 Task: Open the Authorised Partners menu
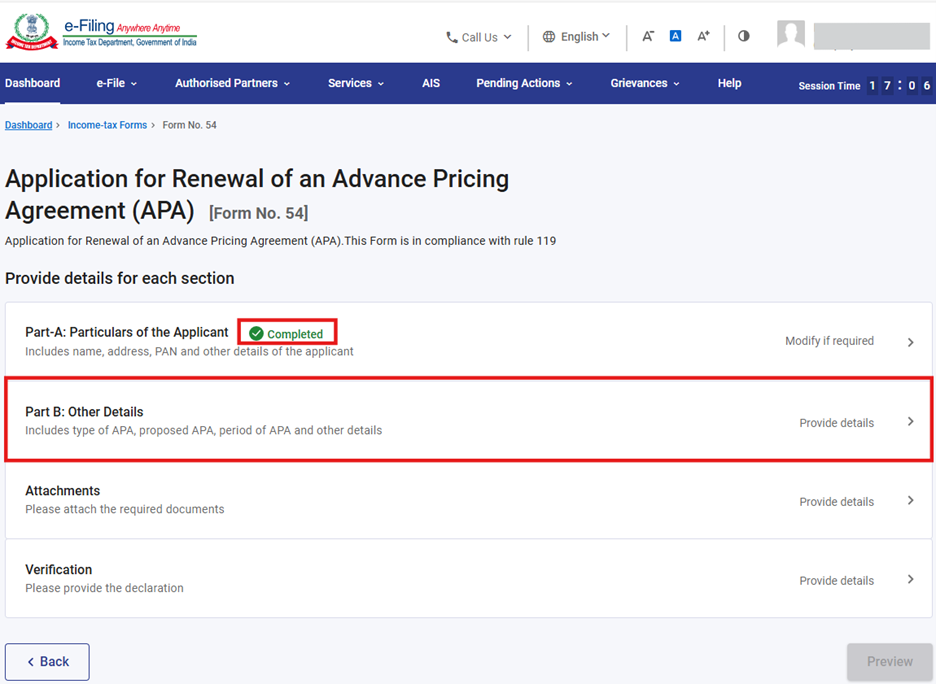pyautogui.click(x=232, y=84)
